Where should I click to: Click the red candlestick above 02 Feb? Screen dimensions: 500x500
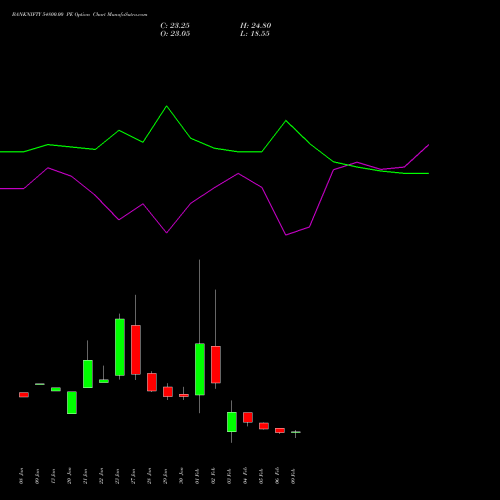(216, 364)
